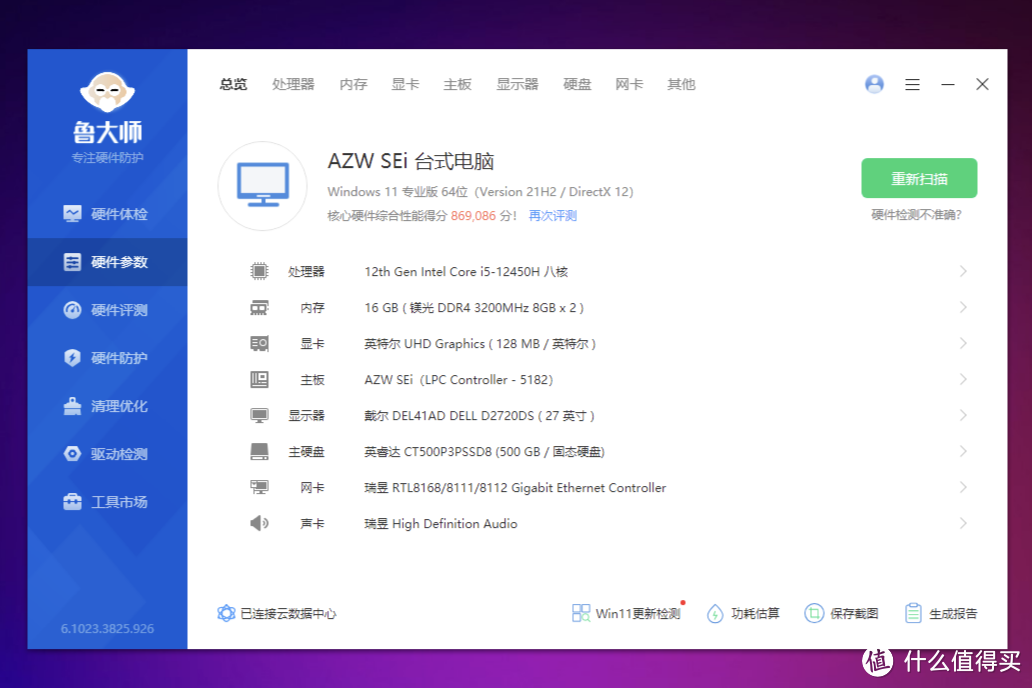Switch to the 显示器 tab

517,84
